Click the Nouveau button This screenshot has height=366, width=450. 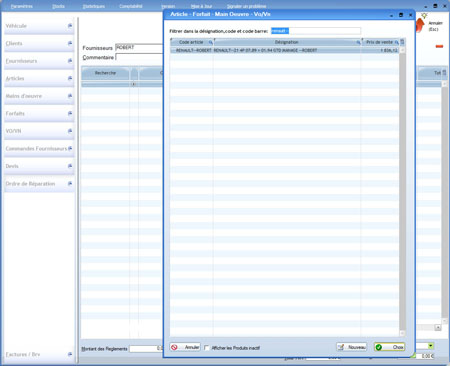(x=351, y=347)
